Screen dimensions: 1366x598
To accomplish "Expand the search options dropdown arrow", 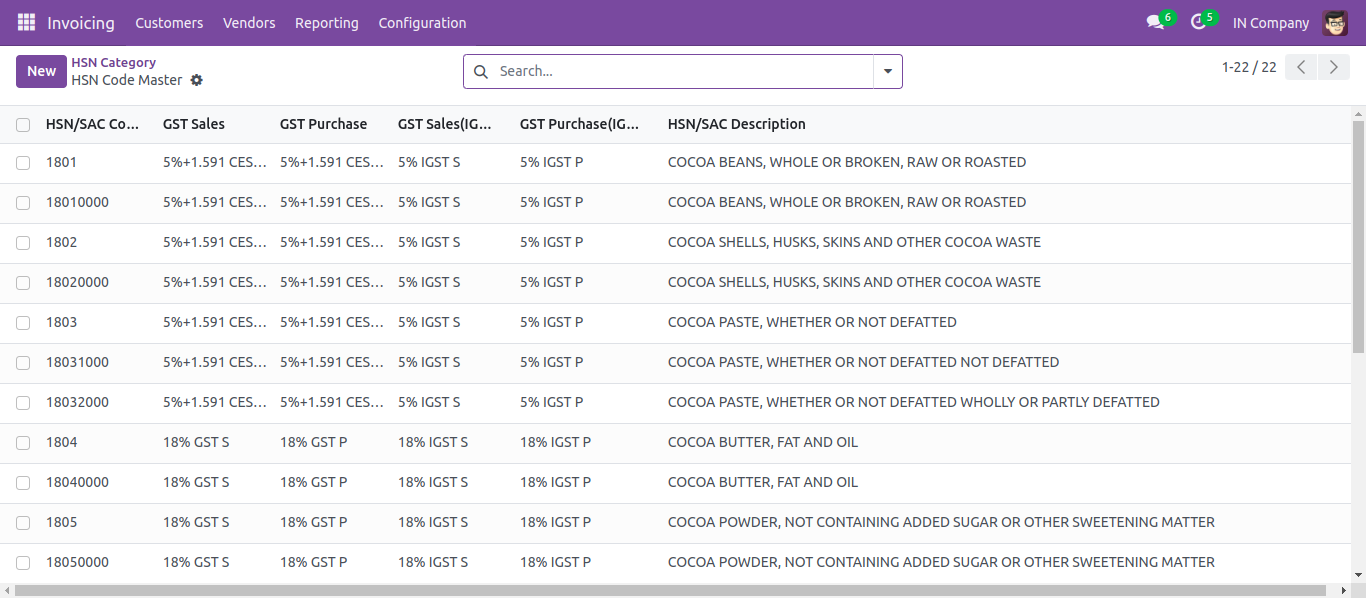I will coord(888,71).
